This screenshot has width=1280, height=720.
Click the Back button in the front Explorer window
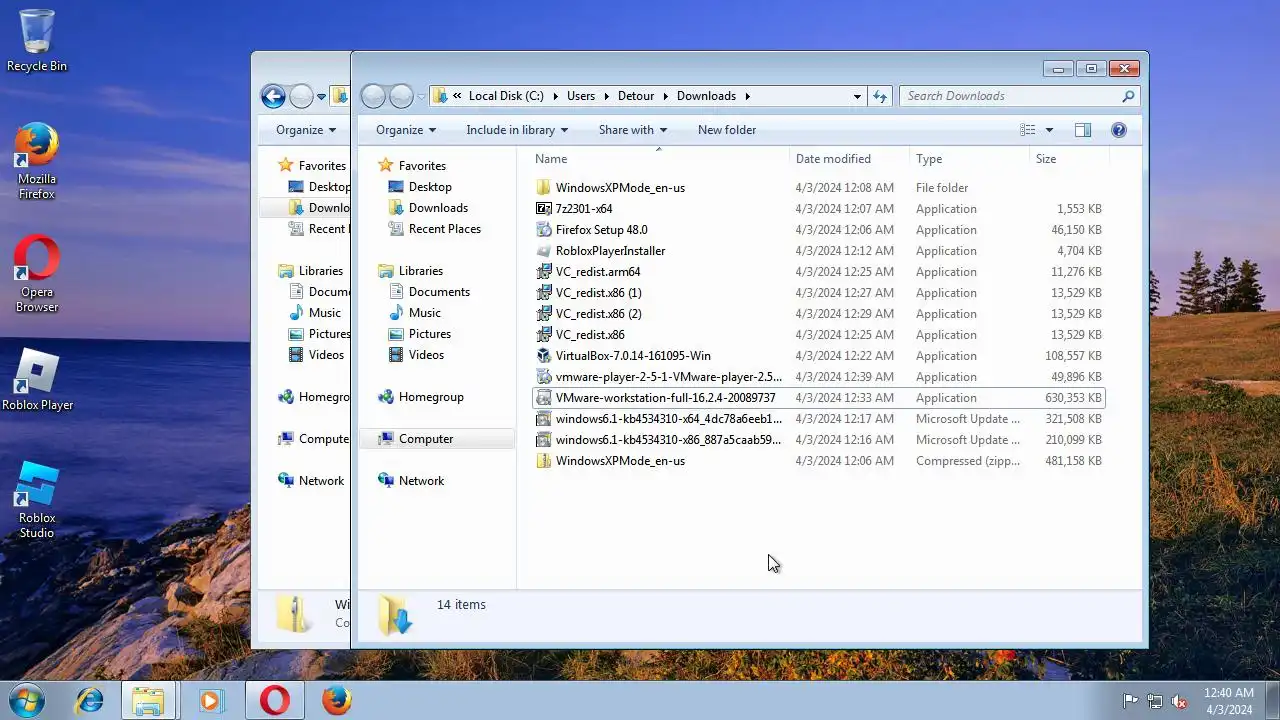373,96
